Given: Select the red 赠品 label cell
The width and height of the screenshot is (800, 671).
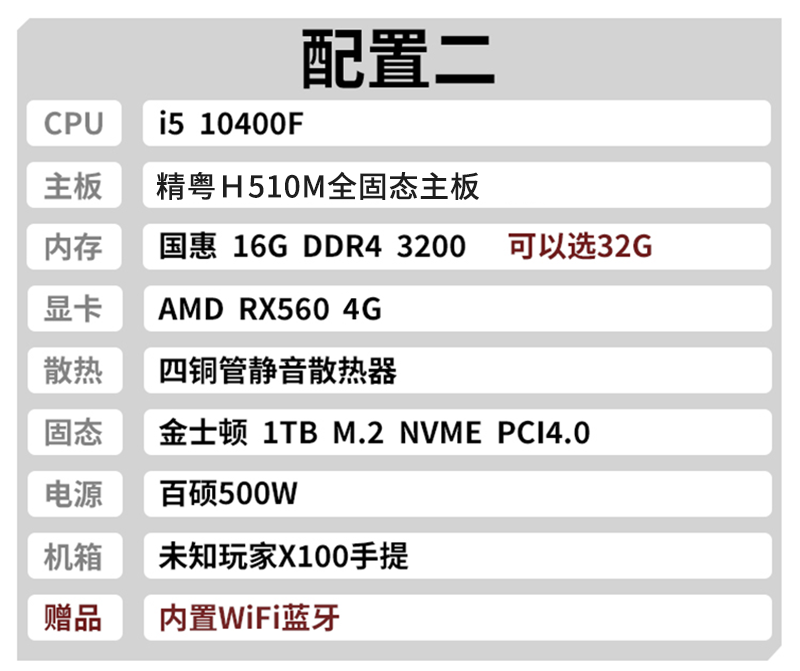Looking at the screenshot, I should pos(74,617).
